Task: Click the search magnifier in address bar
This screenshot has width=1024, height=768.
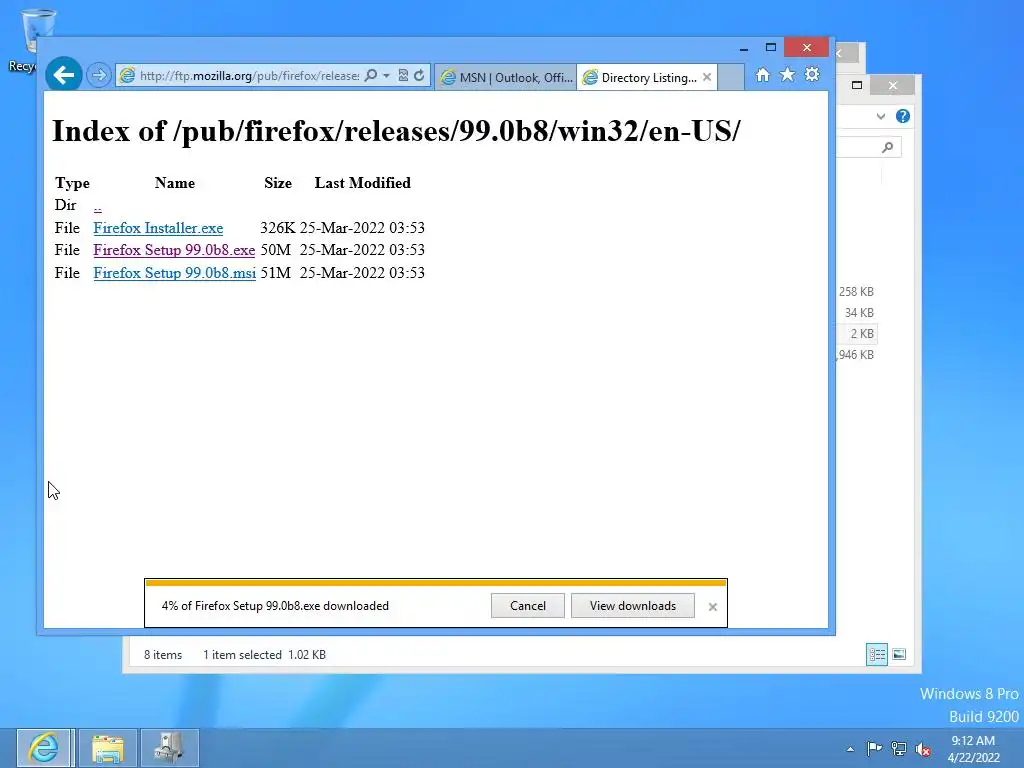Action: 371,76
